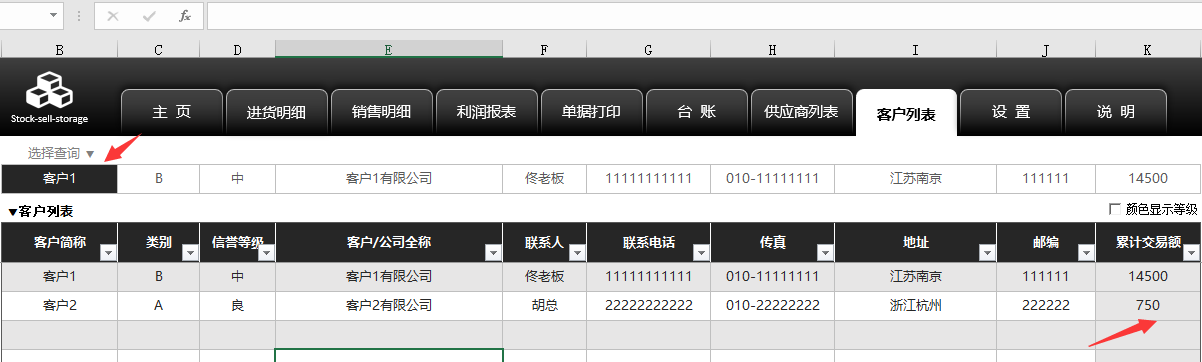Image resolution: width=1202 pixels, height=362 pixels.
Task: Select column H header
Action: (x=772, y=49)
